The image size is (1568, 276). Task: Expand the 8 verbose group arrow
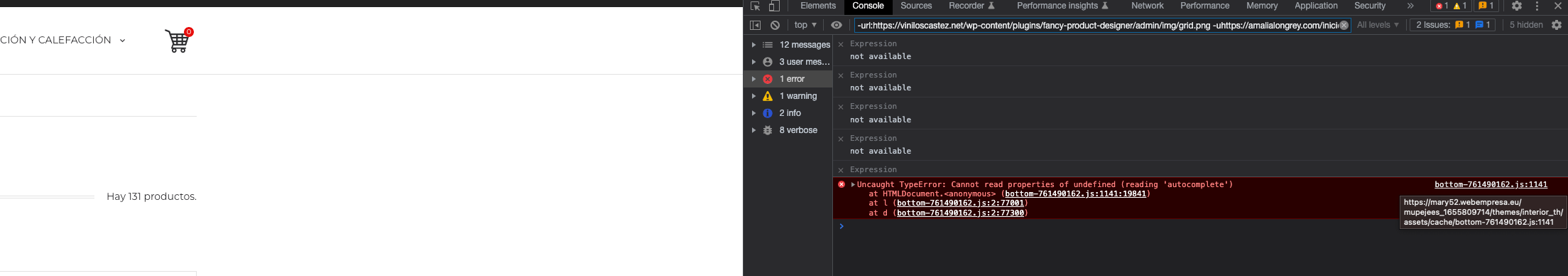click(753, 130)
